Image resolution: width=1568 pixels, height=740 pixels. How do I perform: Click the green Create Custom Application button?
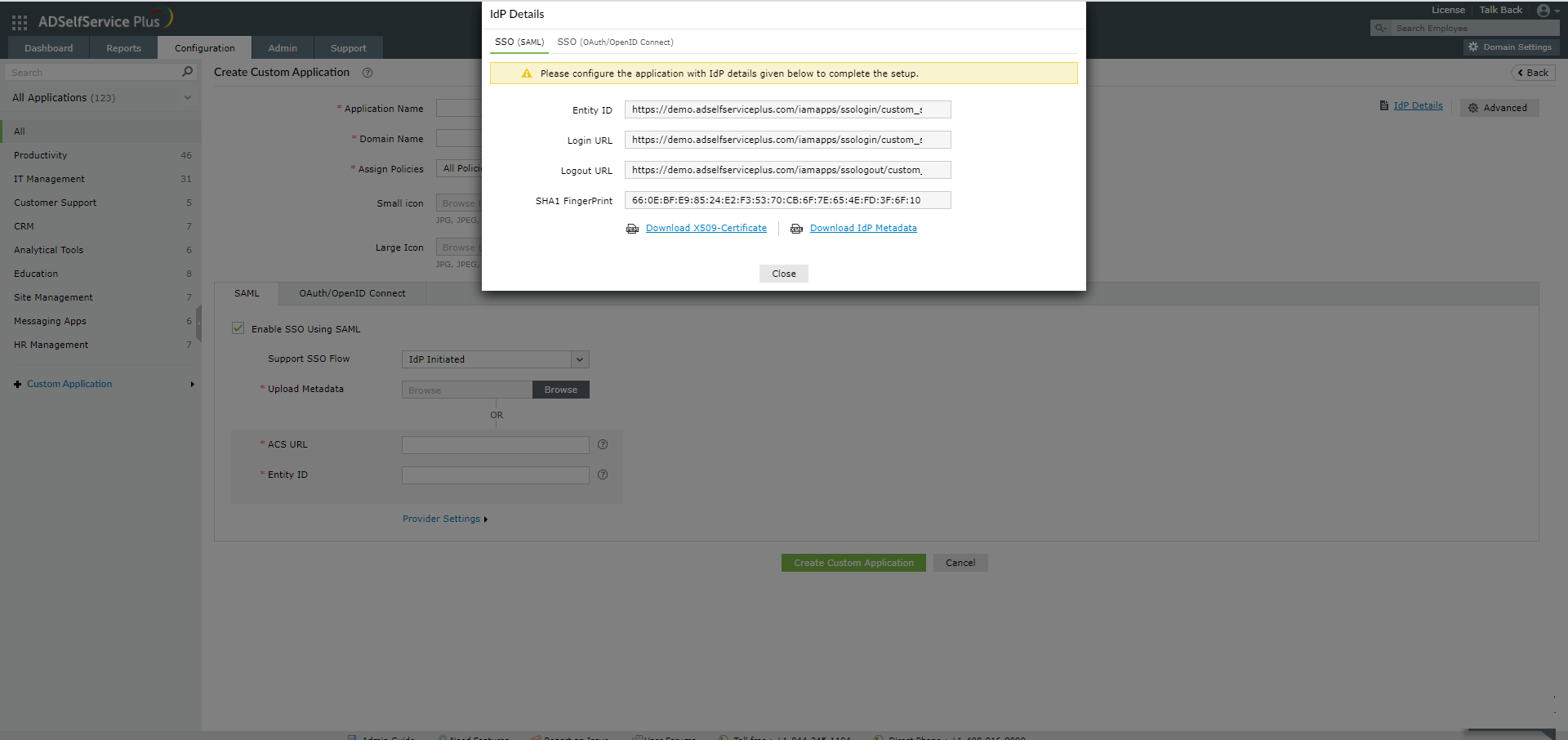[x=853, y=563]
